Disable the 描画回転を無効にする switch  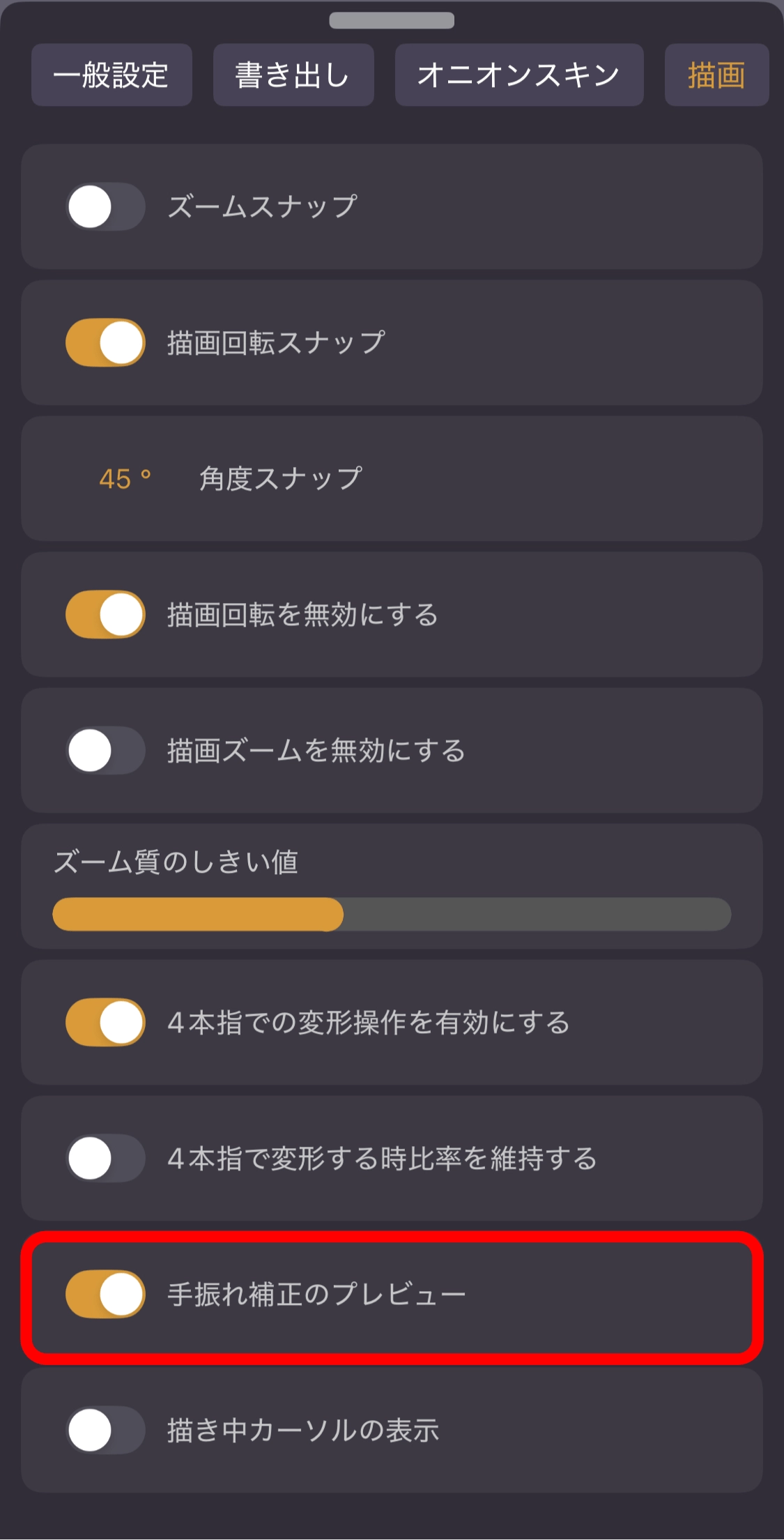[105, 615]
